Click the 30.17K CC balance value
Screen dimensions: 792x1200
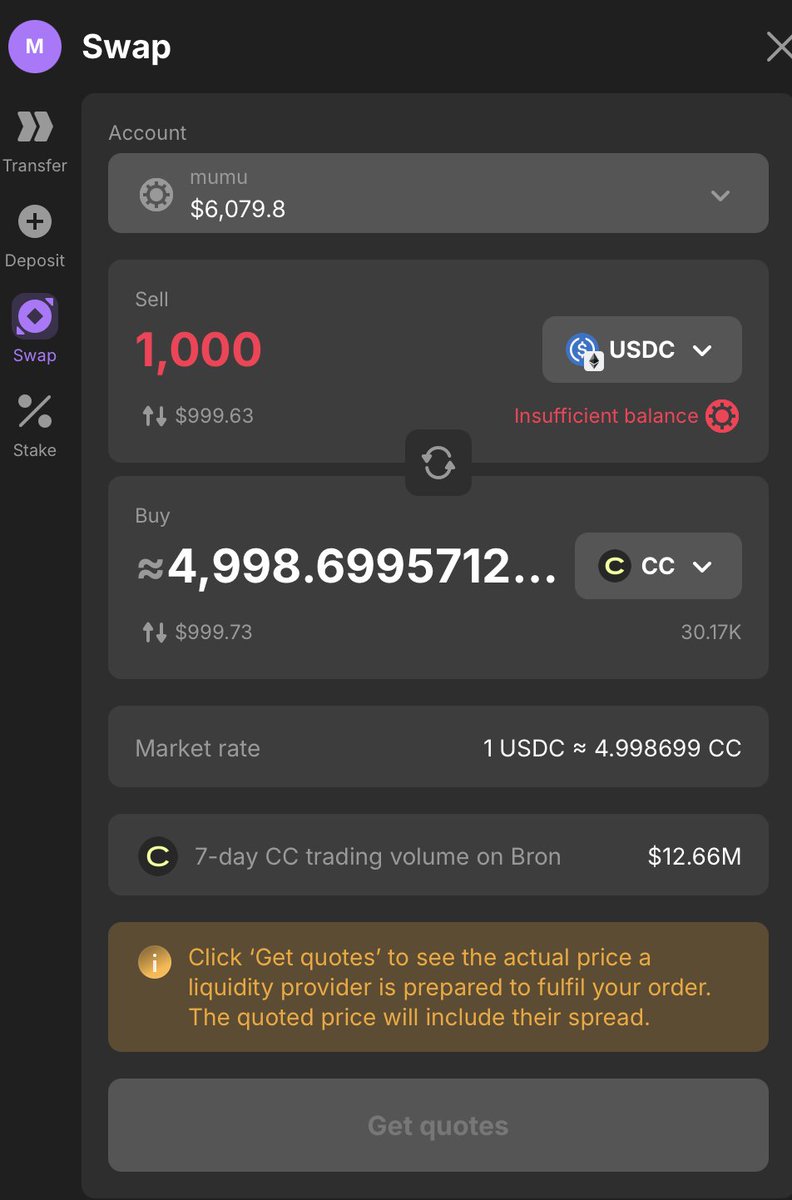tap(711, 632)
